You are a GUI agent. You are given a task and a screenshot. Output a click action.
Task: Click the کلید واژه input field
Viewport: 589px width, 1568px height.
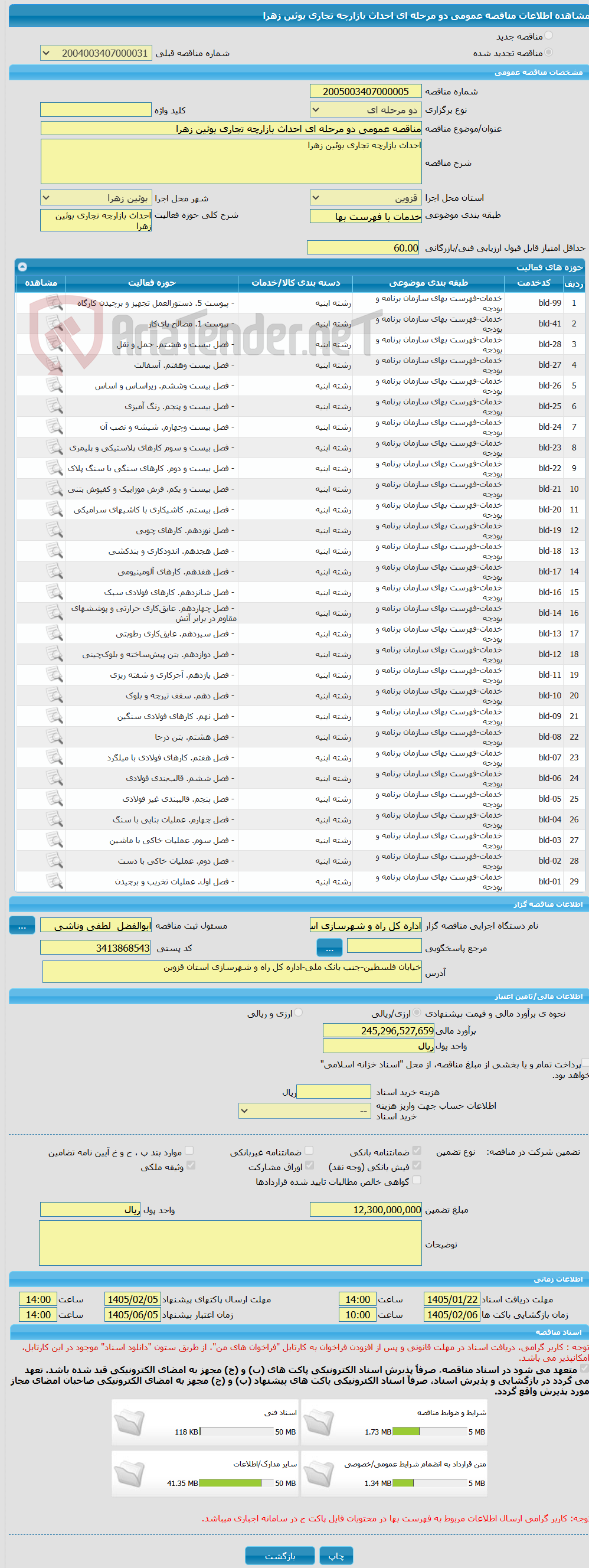pos(96,110)
